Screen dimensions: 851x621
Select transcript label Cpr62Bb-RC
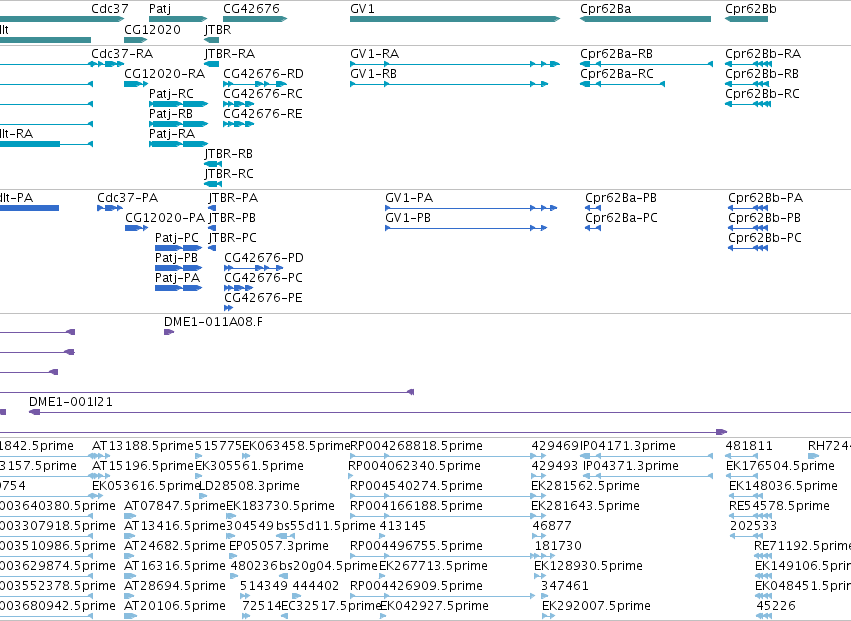(762, 94)
